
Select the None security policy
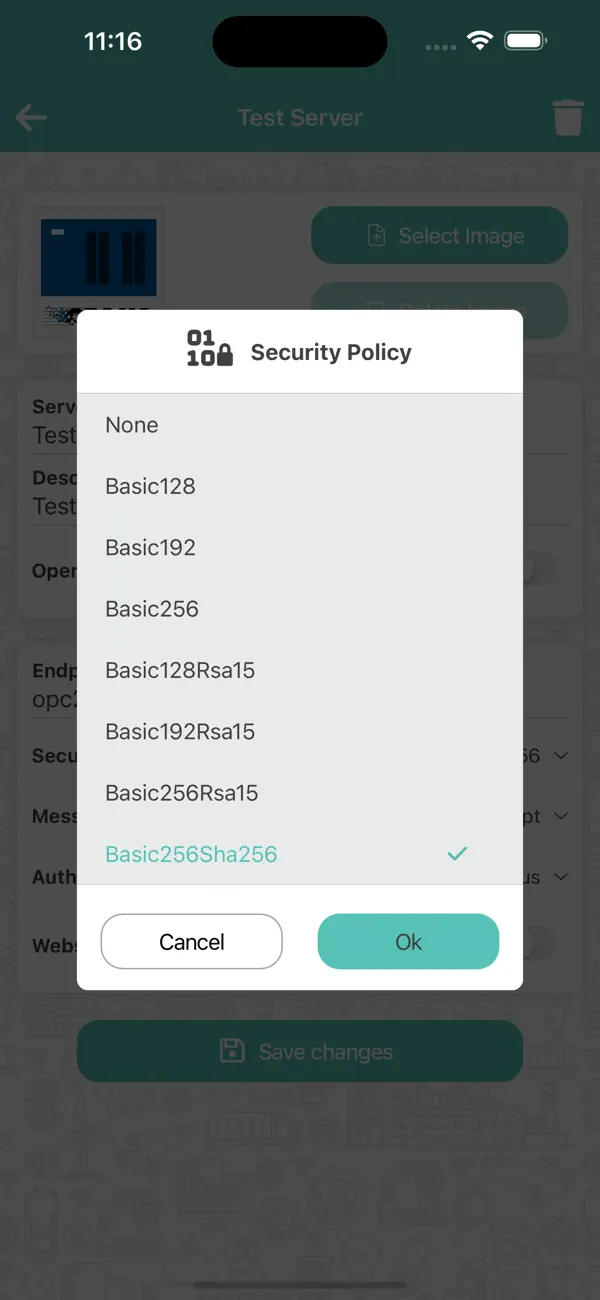(132, 425)
